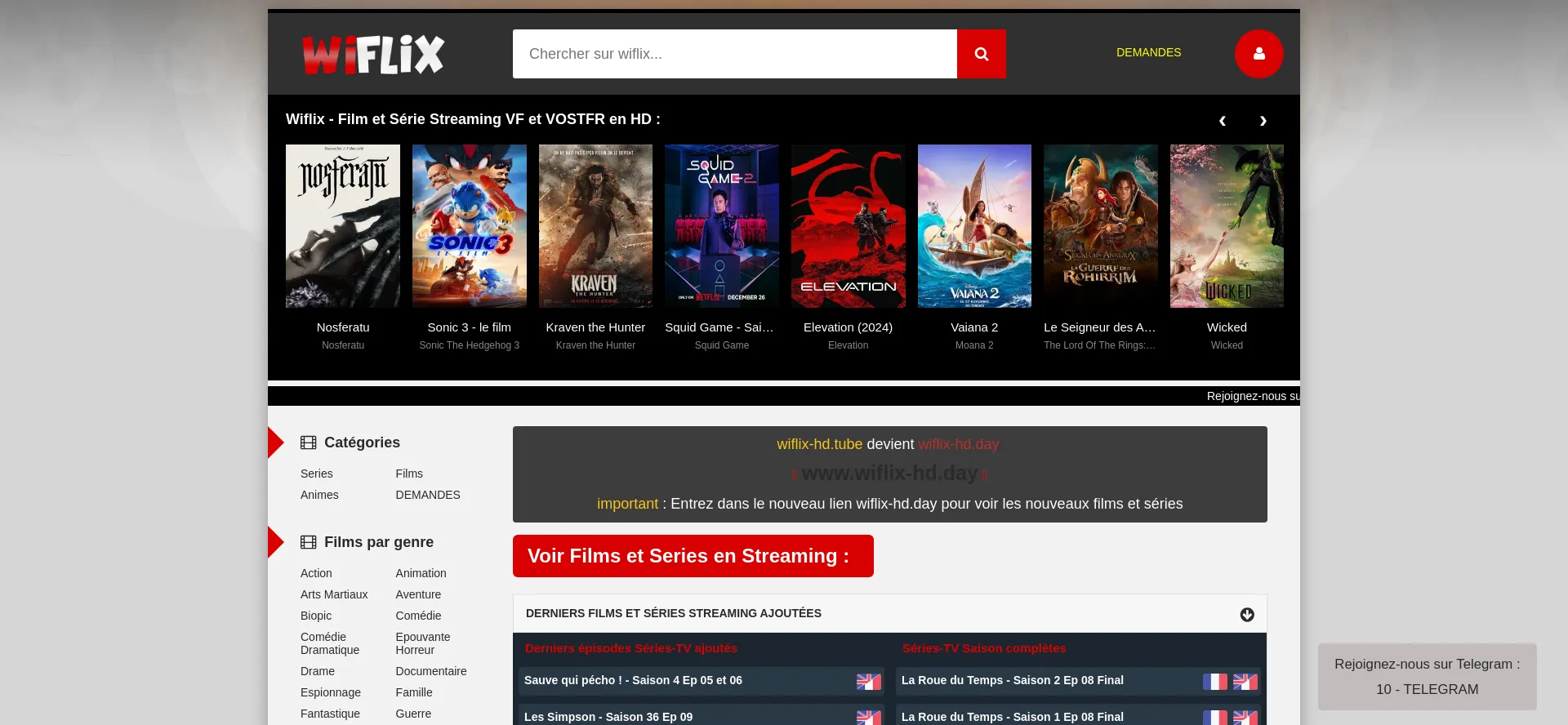Collapse section with down-arrow circle icon

coord(1247,615)
